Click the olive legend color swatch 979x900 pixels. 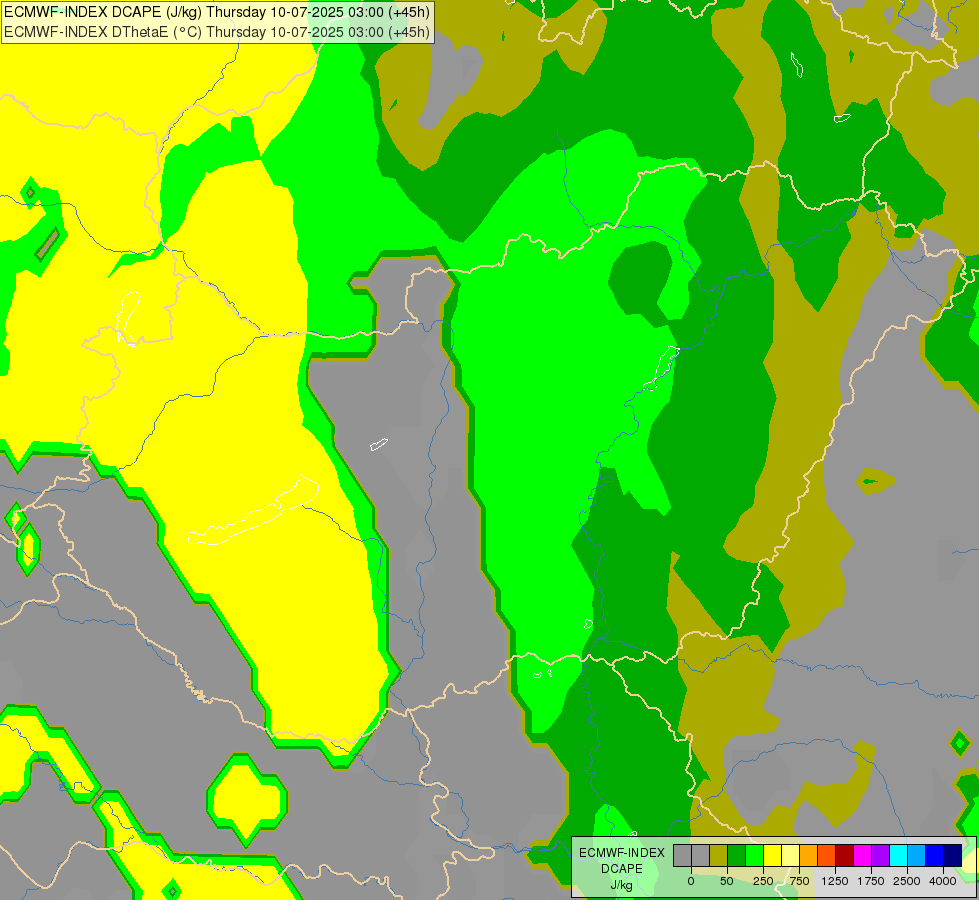[x=719, y=855]
